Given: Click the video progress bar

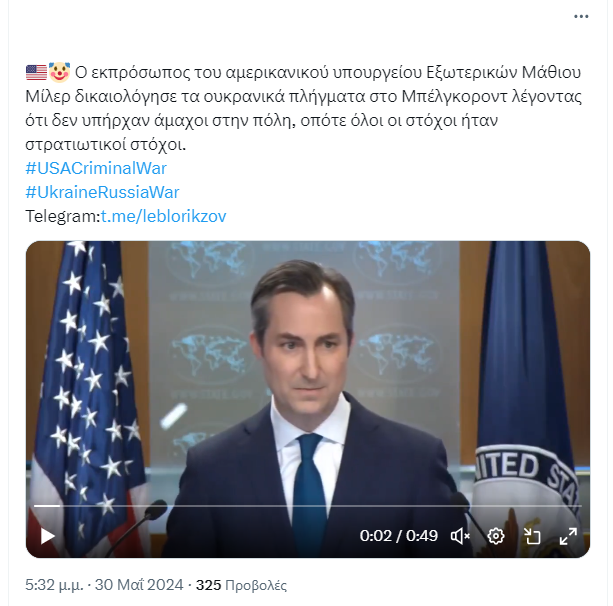Looking at the screenshot, I should pos(308,506).
